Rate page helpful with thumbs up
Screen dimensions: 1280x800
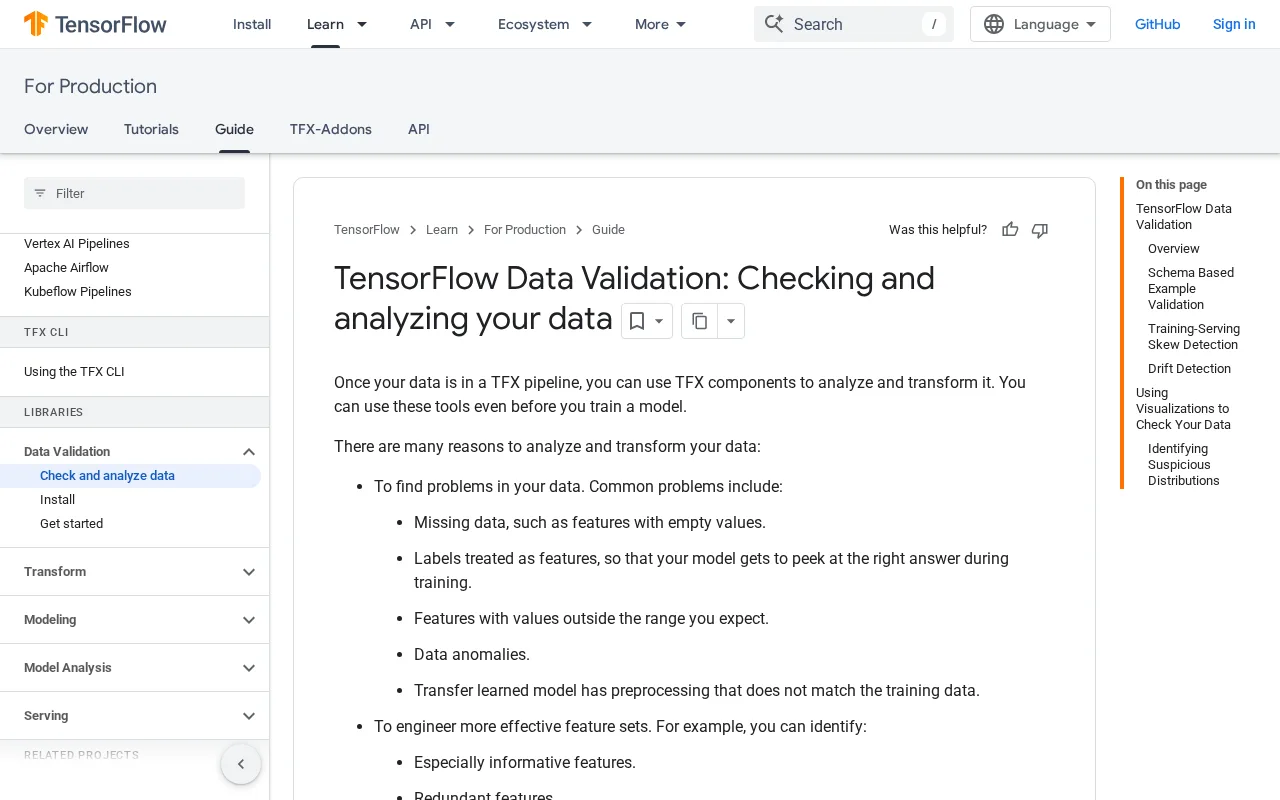(x=1010, y=230)
